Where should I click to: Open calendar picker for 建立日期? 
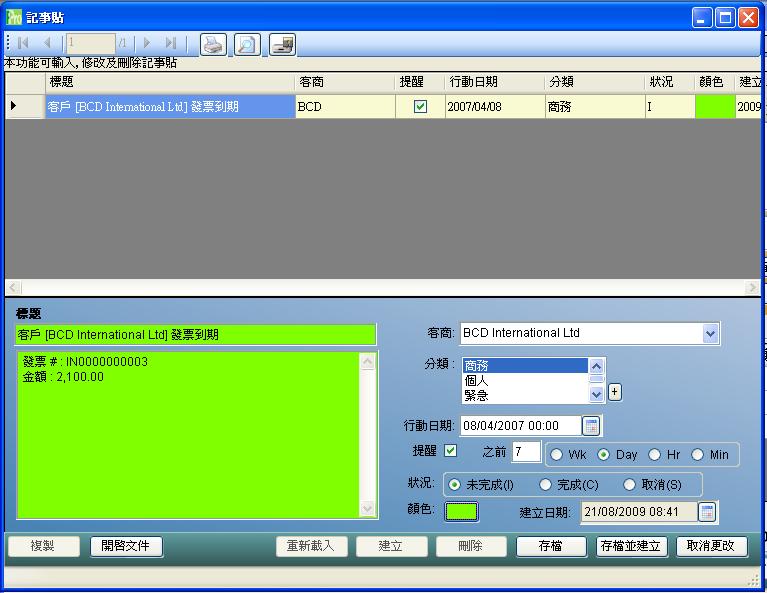click(707, 512)
